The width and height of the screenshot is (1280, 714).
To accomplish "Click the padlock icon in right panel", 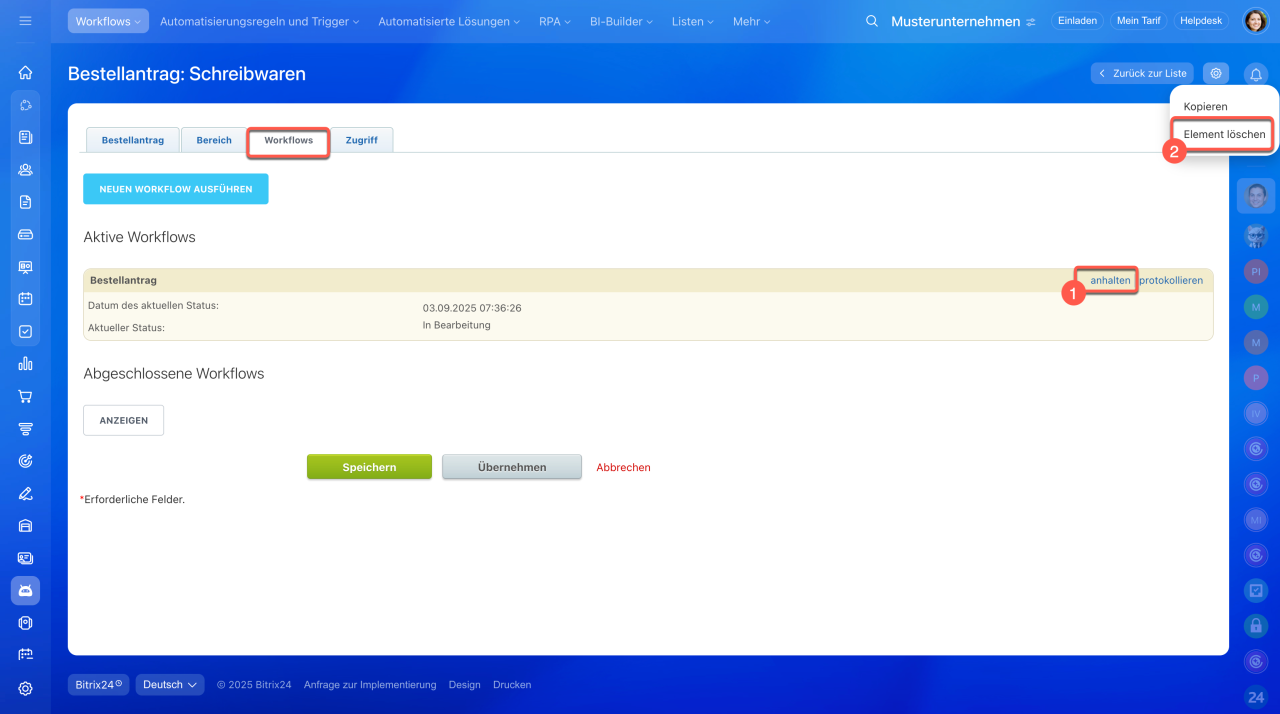I will click(x=1256, y=626).
